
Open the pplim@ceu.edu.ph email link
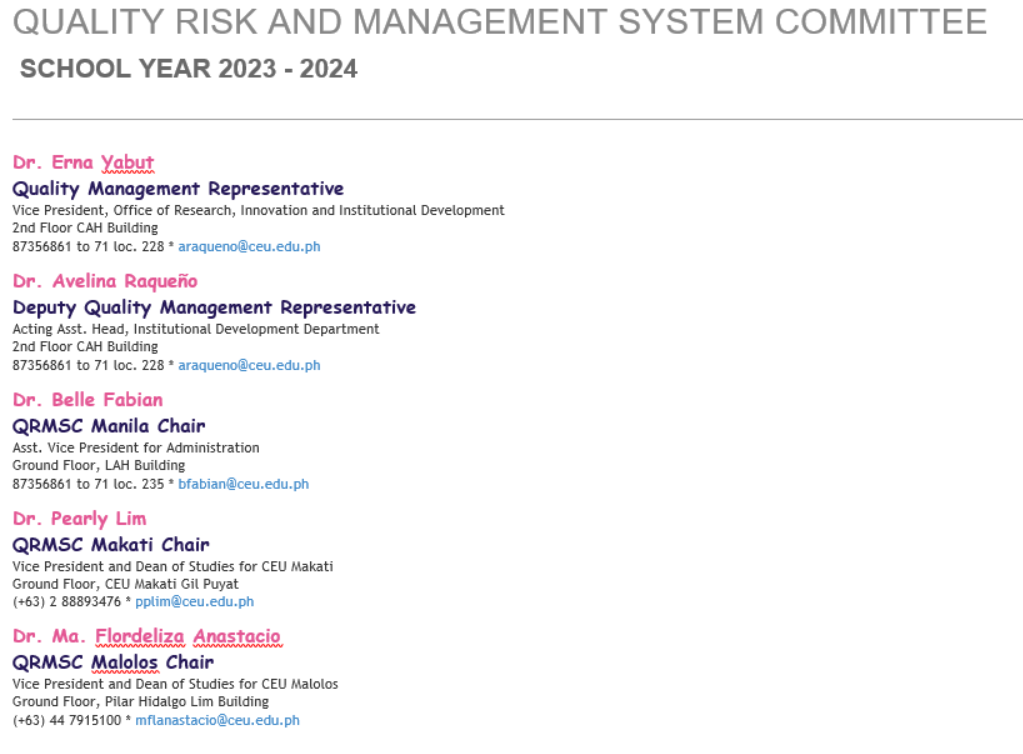pyautogui.click(x=194, y=601)
